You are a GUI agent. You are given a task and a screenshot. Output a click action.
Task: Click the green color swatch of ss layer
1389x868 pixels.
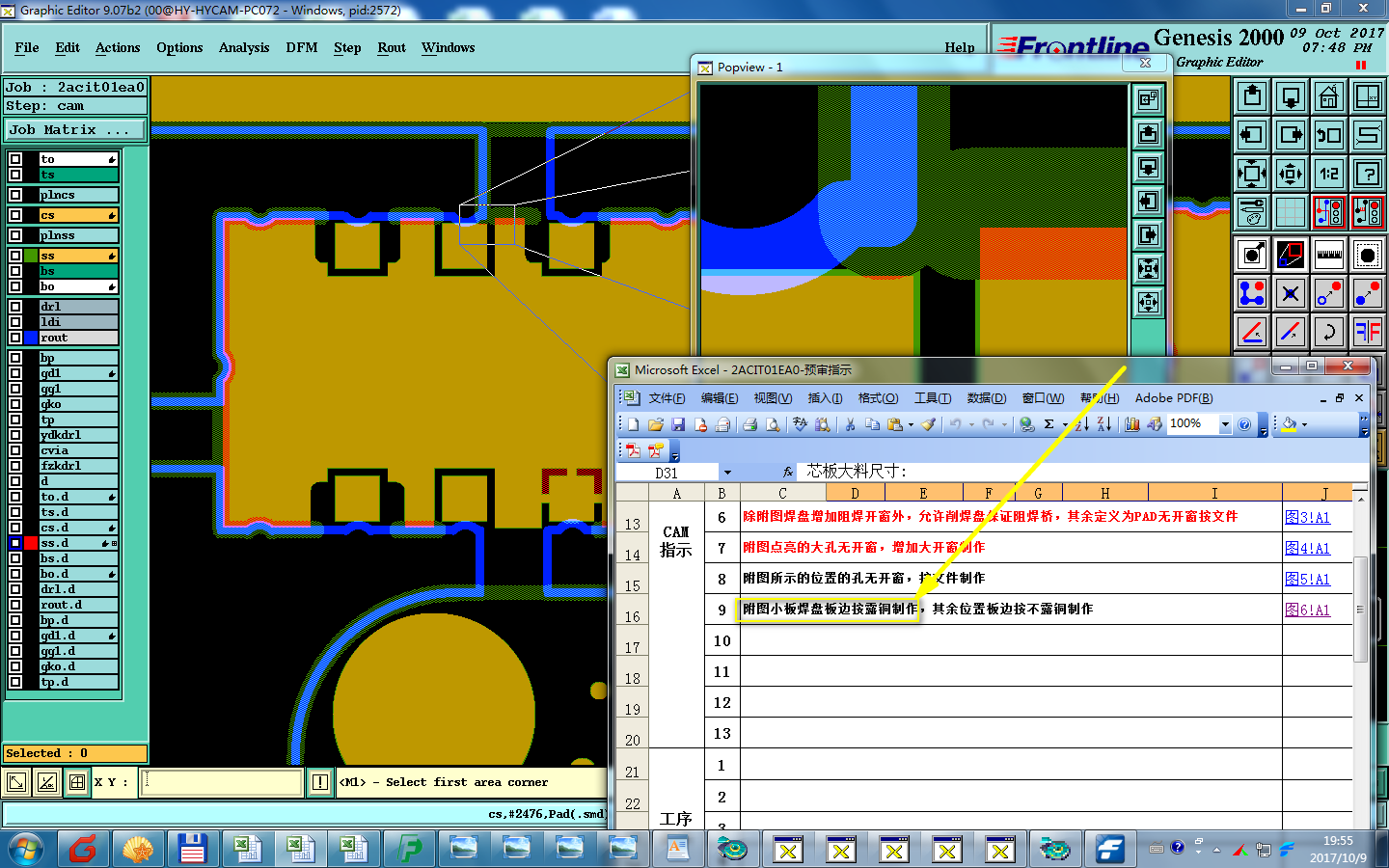[31, 256]
